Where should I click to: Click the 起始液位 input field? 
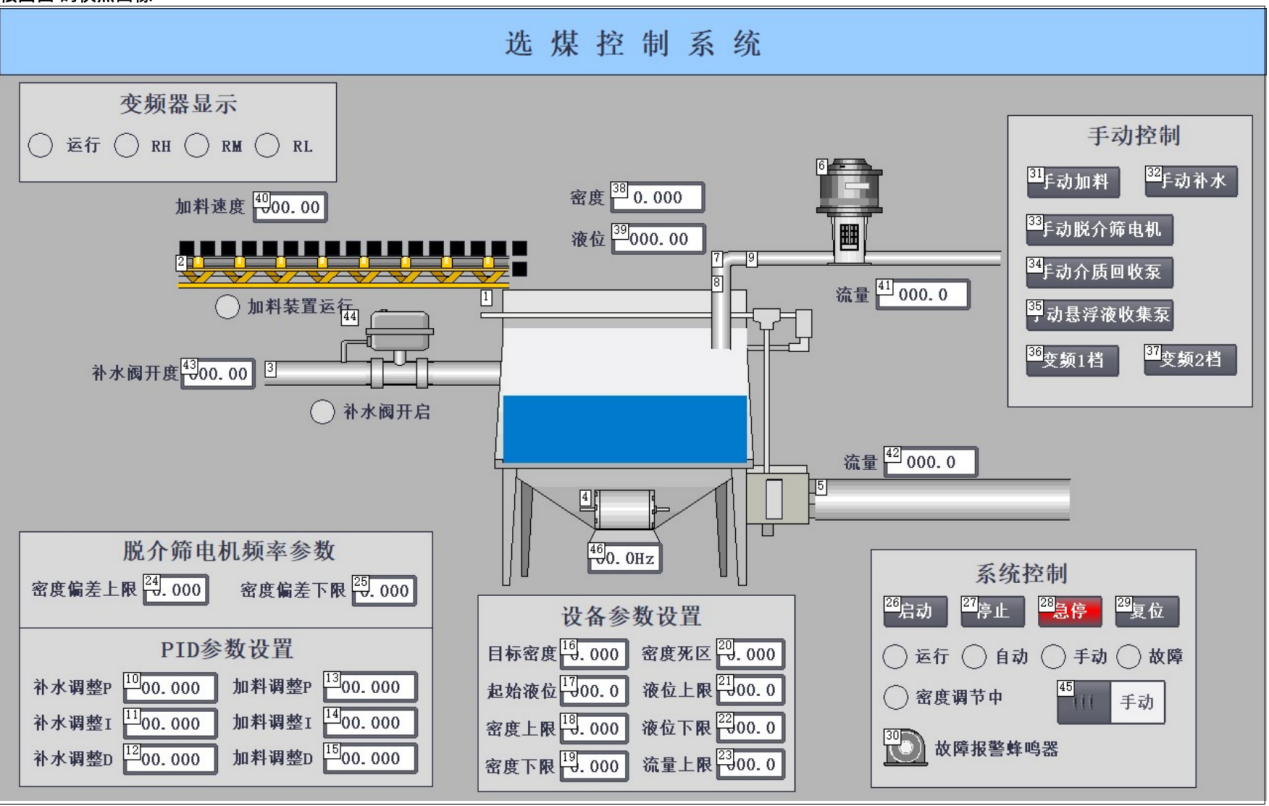pyautogui.click(x=594, y=691)
